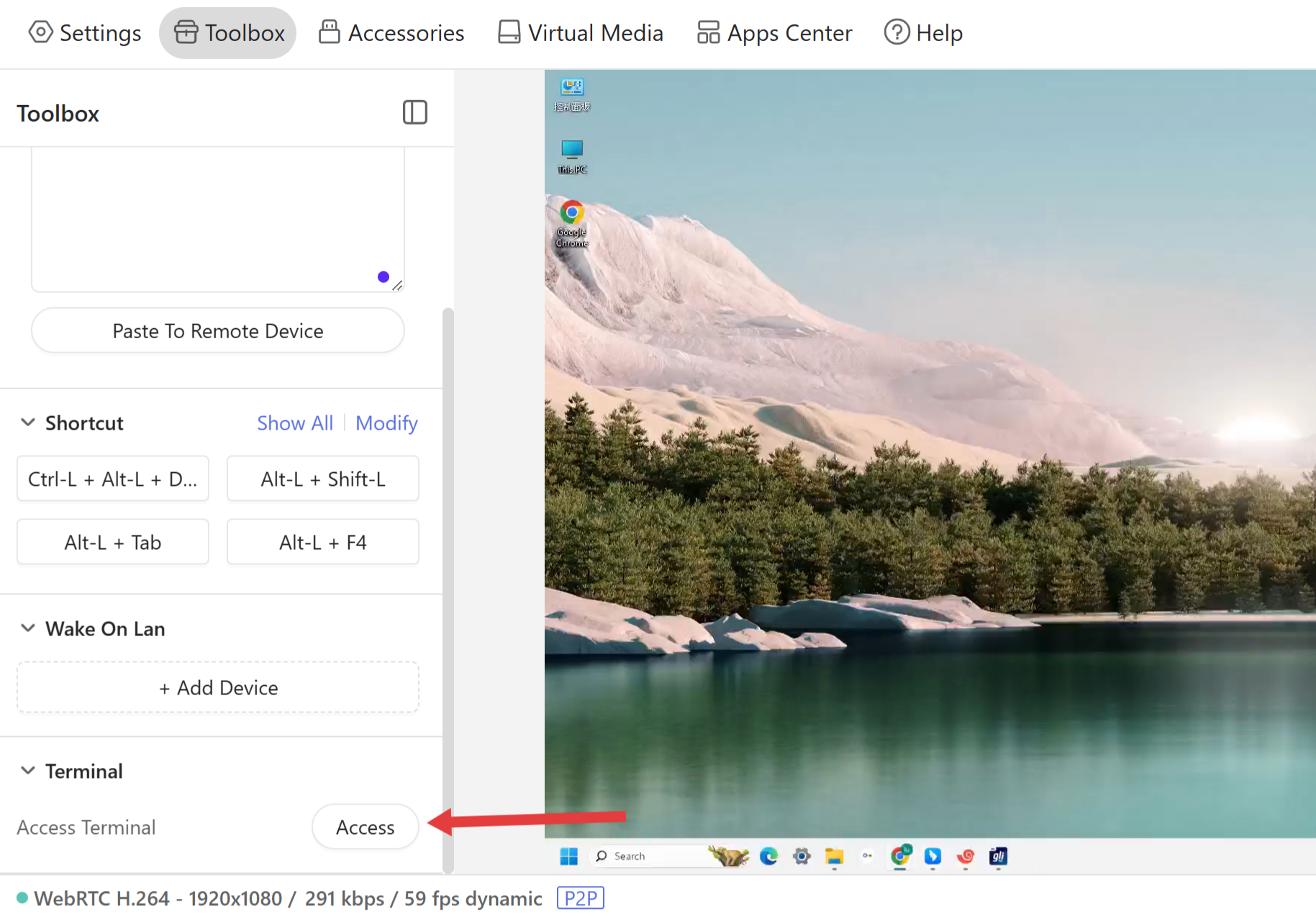This screenshot has height=919, width=1316.
Task: Collapse the Wake On Lan section
Action: click(x=28, y=628)
